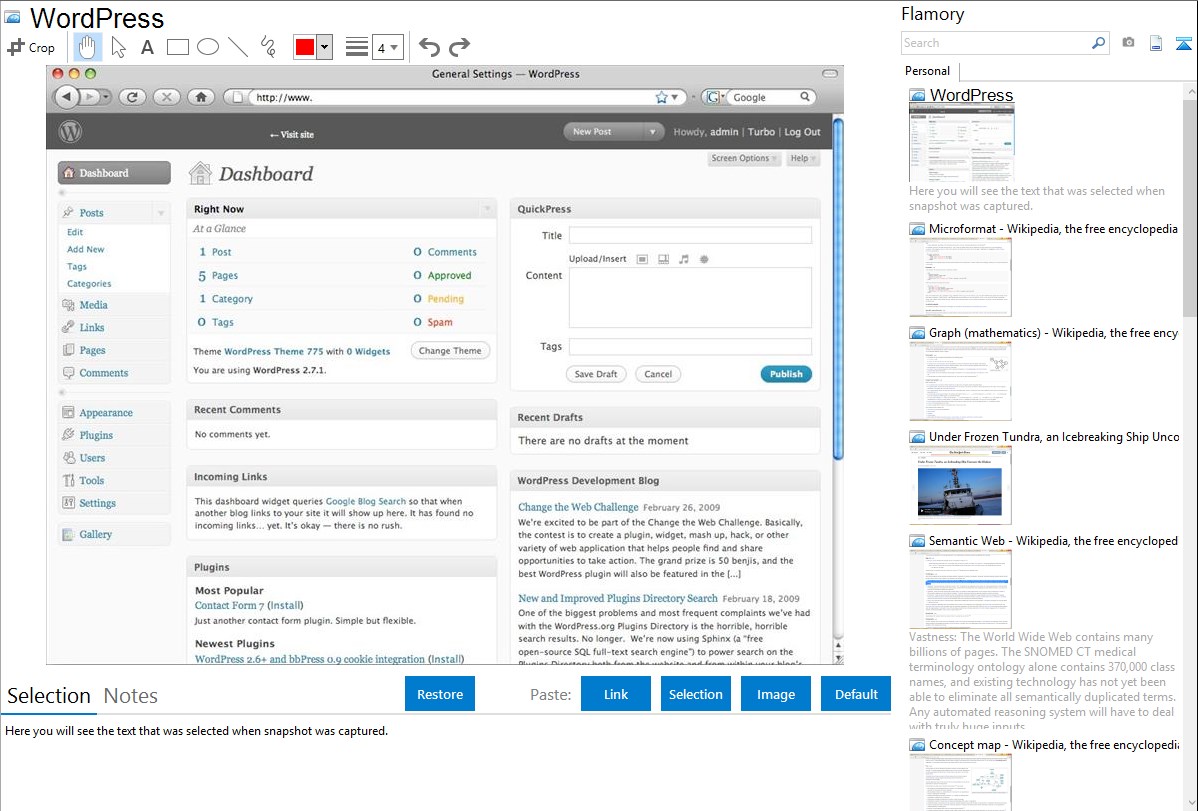Viewport: 1198px width, 811px height.
Task: Open the Icebreaking Ship snapshot thumbnail
Action: point(960,485)
